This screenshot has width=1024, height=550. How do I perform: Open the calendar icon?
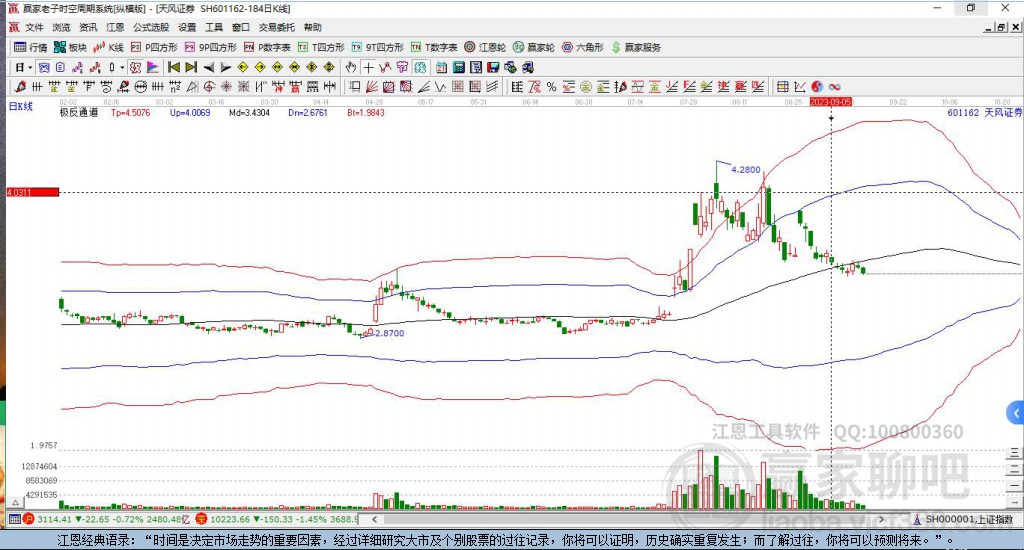[x=441, y=67]
